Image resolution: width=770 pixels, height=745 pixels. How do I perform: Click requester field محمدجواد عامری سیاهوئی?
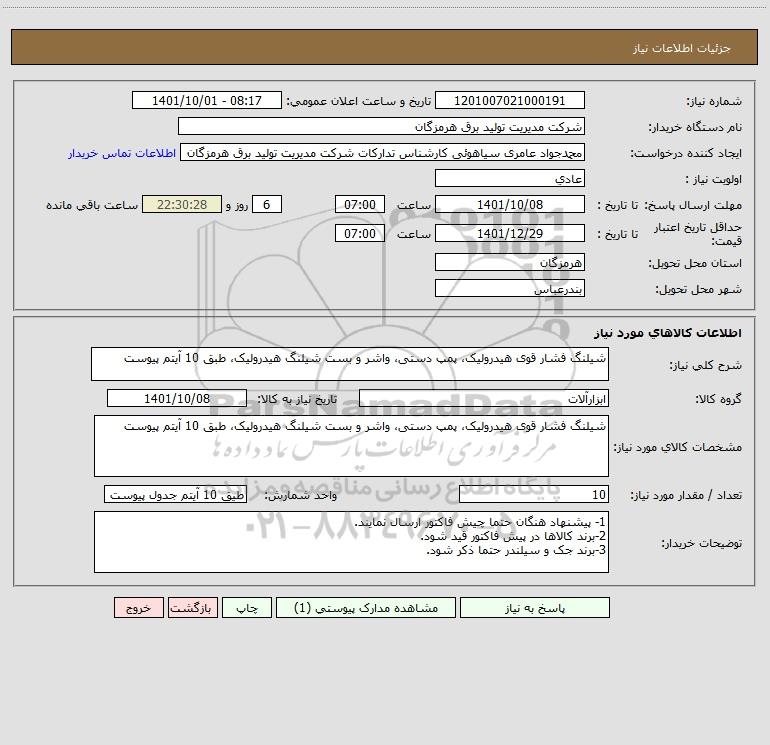(x=383, y=153)
